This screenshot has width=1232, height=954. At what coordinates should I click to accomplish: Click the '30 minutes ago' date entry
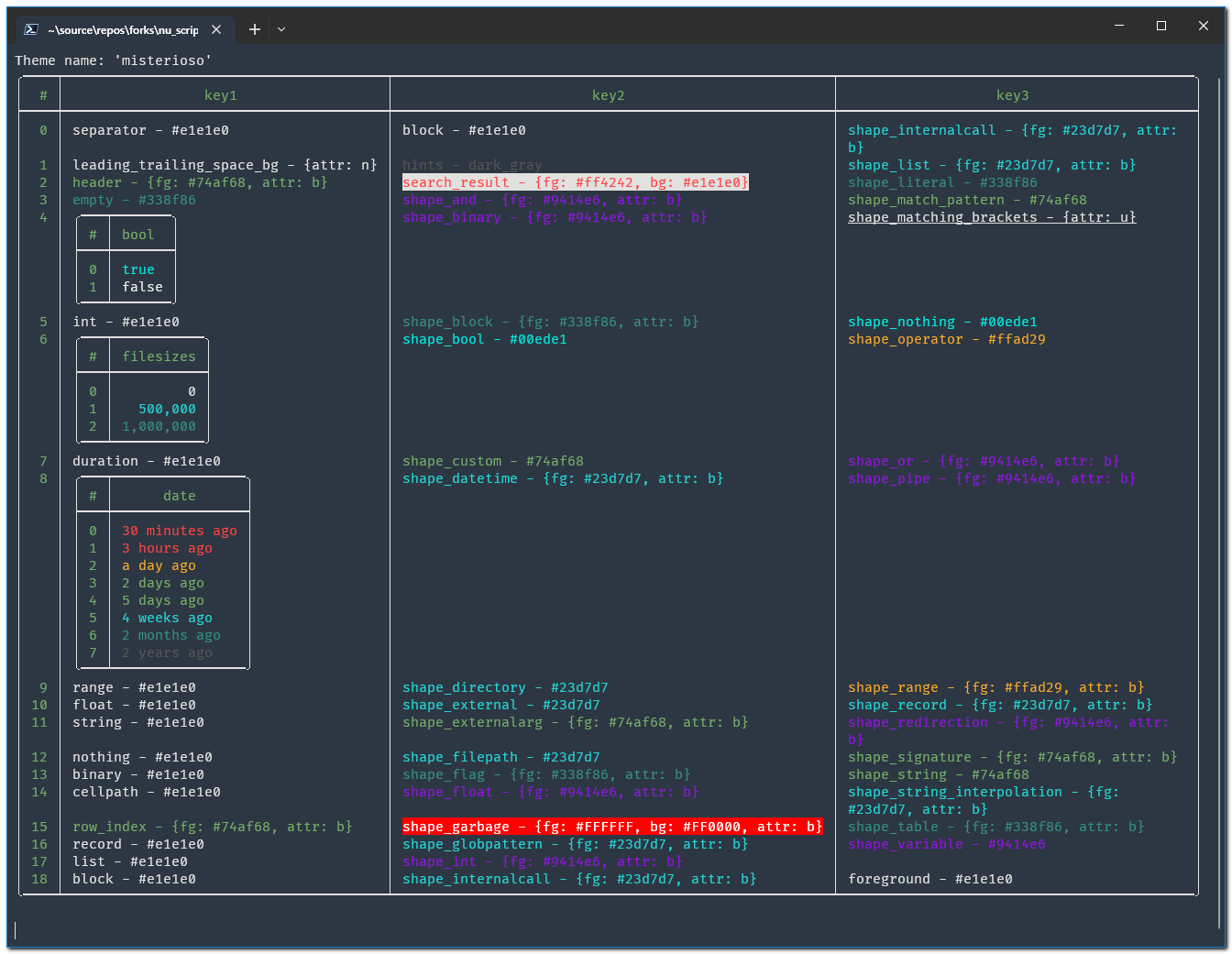[180, 531]
